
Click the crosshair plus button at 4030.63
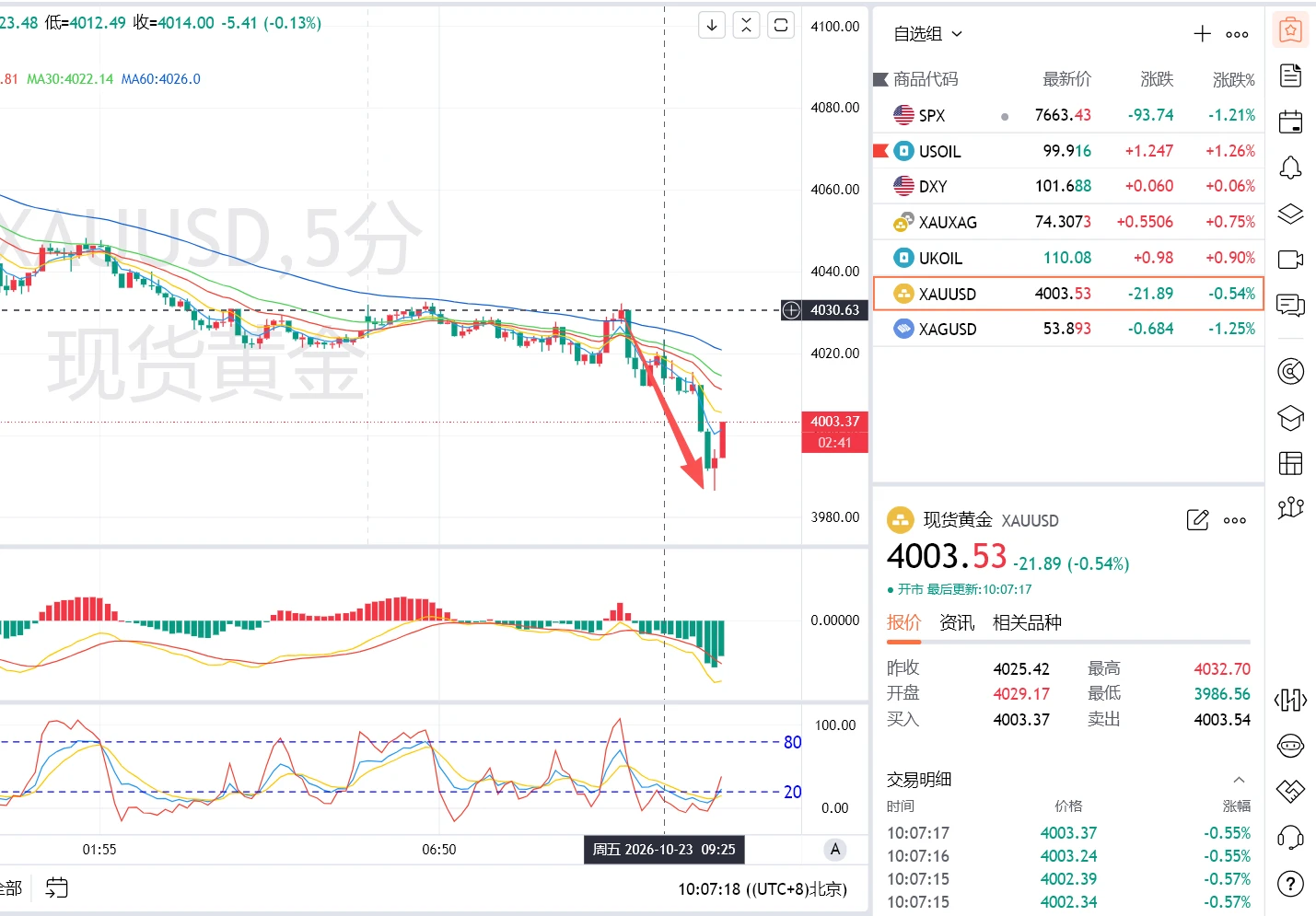[x=791, y=310]
